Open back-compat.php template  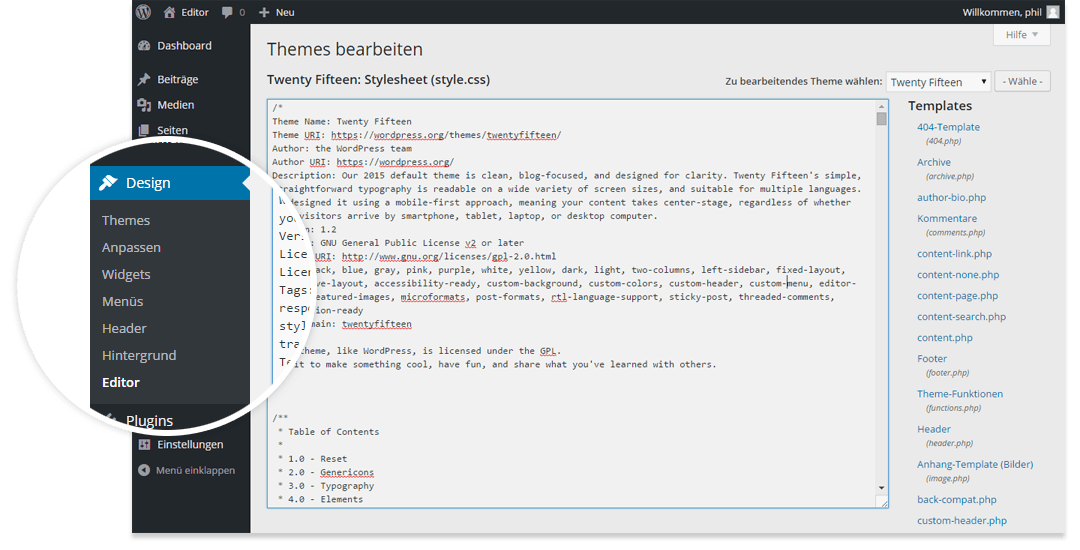[956, 500]
